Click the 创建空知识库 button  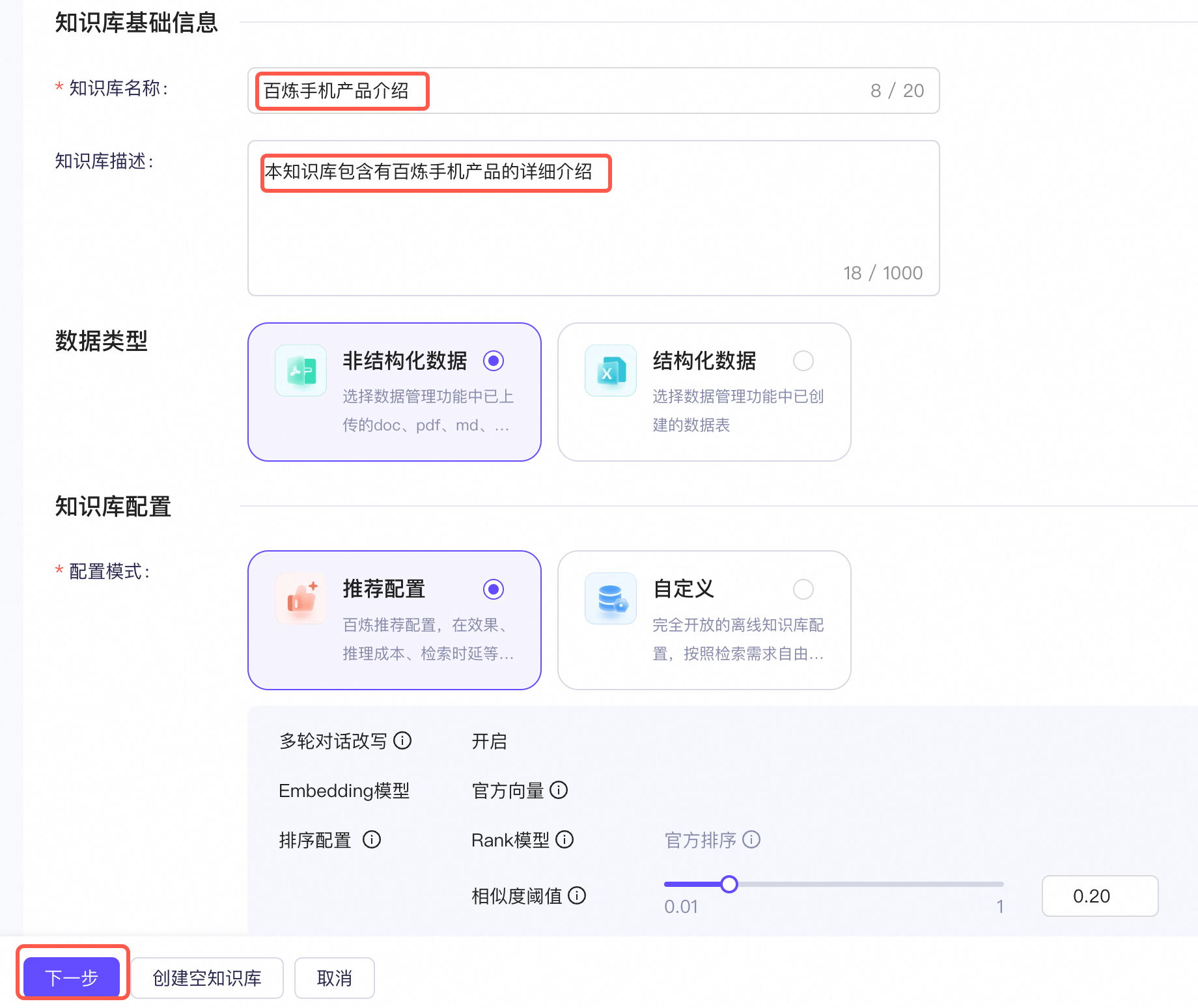tap(207, 977)
